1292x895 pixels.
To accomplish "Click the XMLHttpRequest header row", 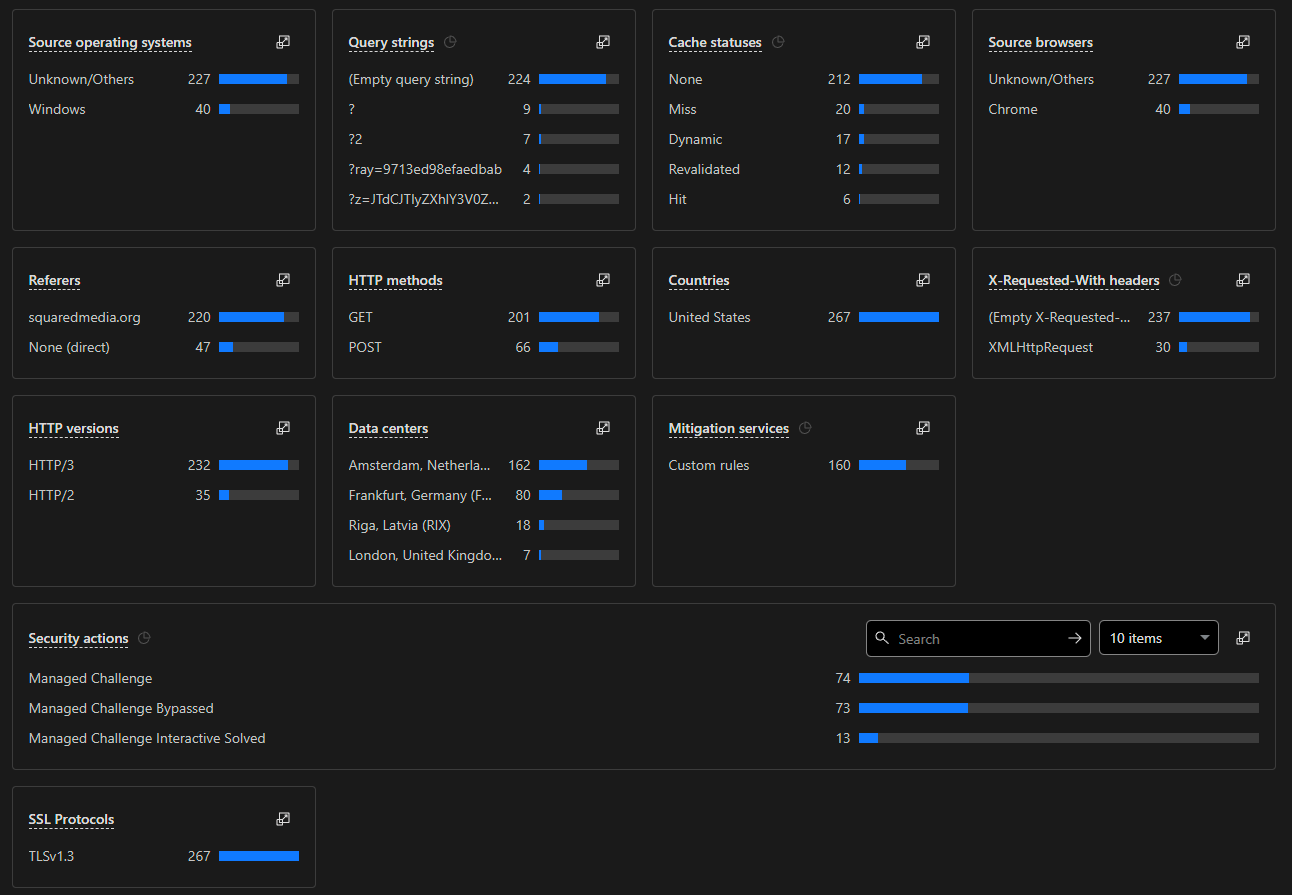I will (x=1124, y=347).
